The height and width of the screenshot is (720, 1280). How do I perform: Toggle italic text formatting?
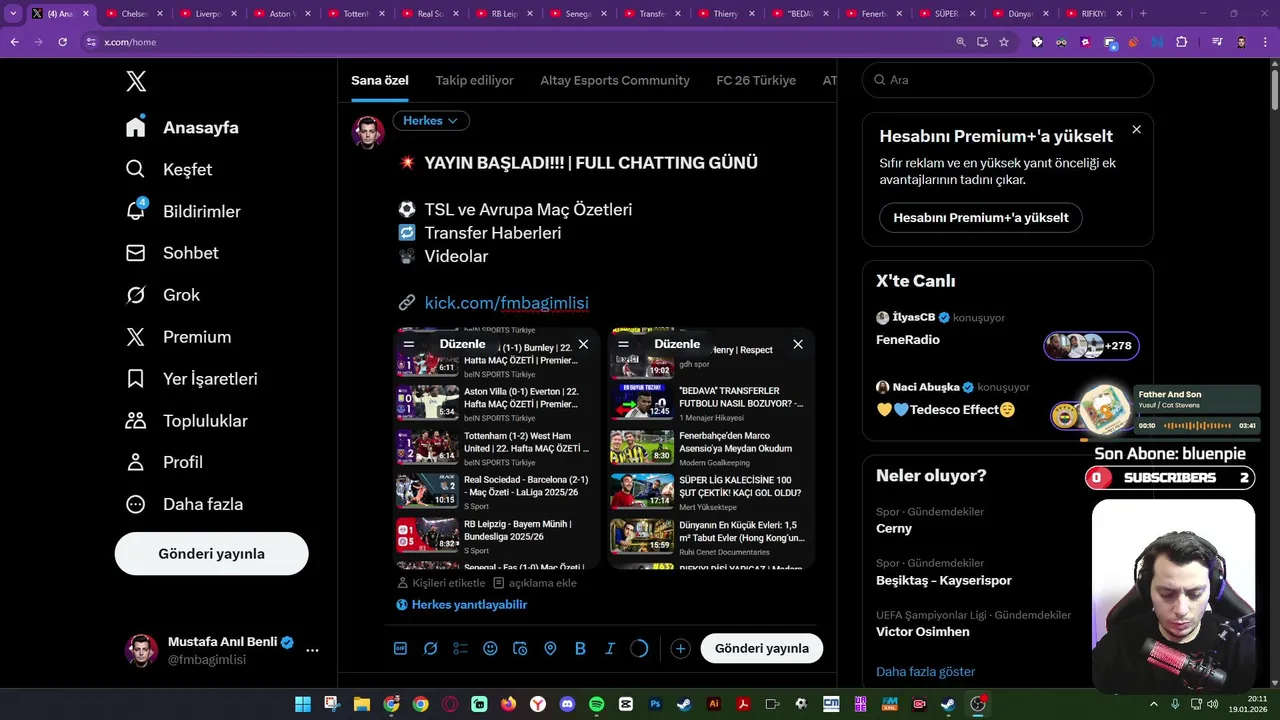610,648
